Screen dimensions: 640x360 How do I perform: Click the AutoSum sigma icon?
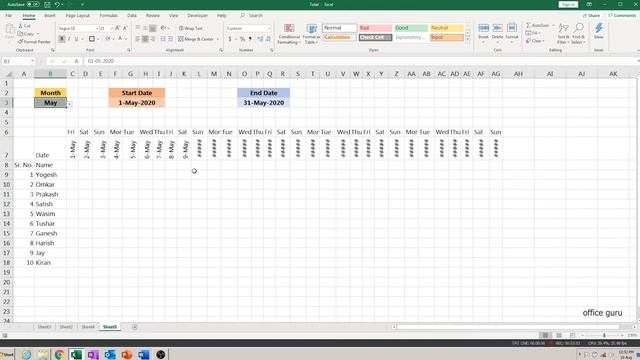[529, 26]
